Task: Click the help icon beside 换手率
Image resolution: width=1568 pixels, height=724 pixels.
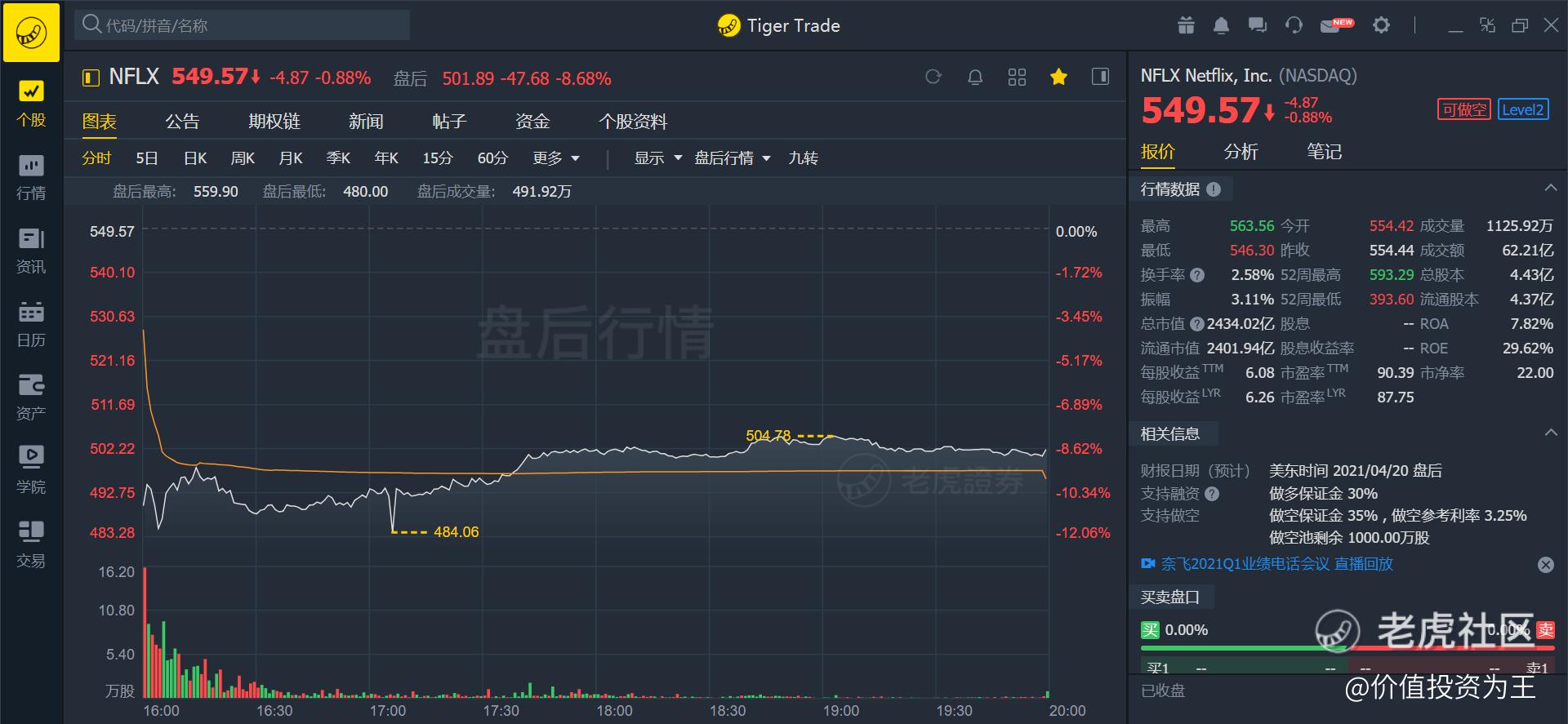Action: (x=1197, y=275)
